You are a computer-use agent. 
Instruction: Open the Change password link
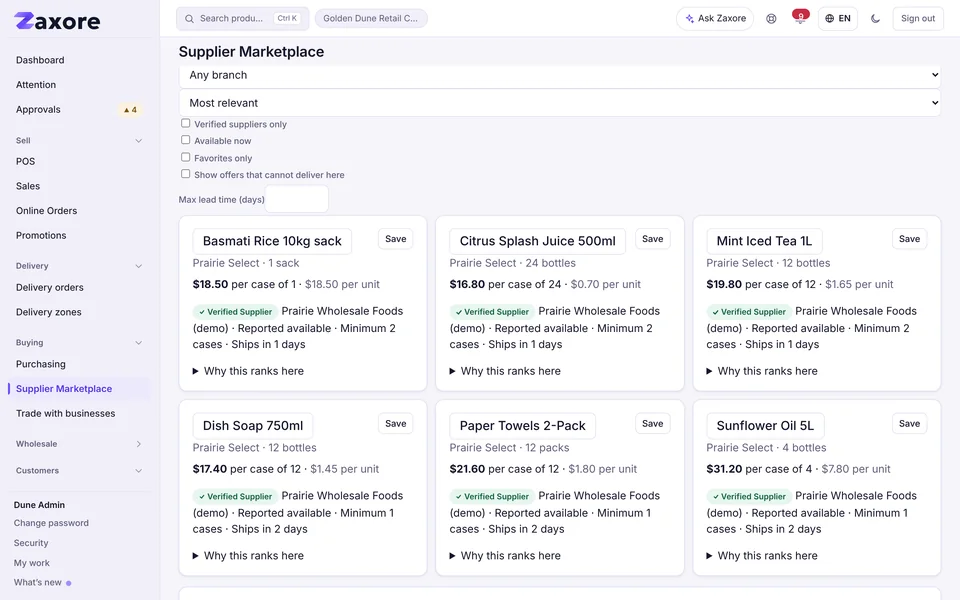tap(51, 523)
